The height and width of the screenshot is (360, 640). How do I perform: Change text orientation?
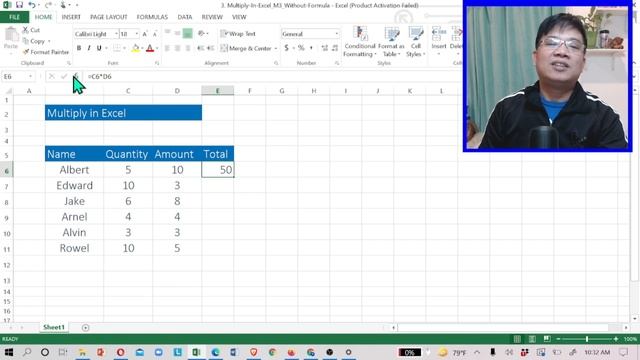point(201,33)
